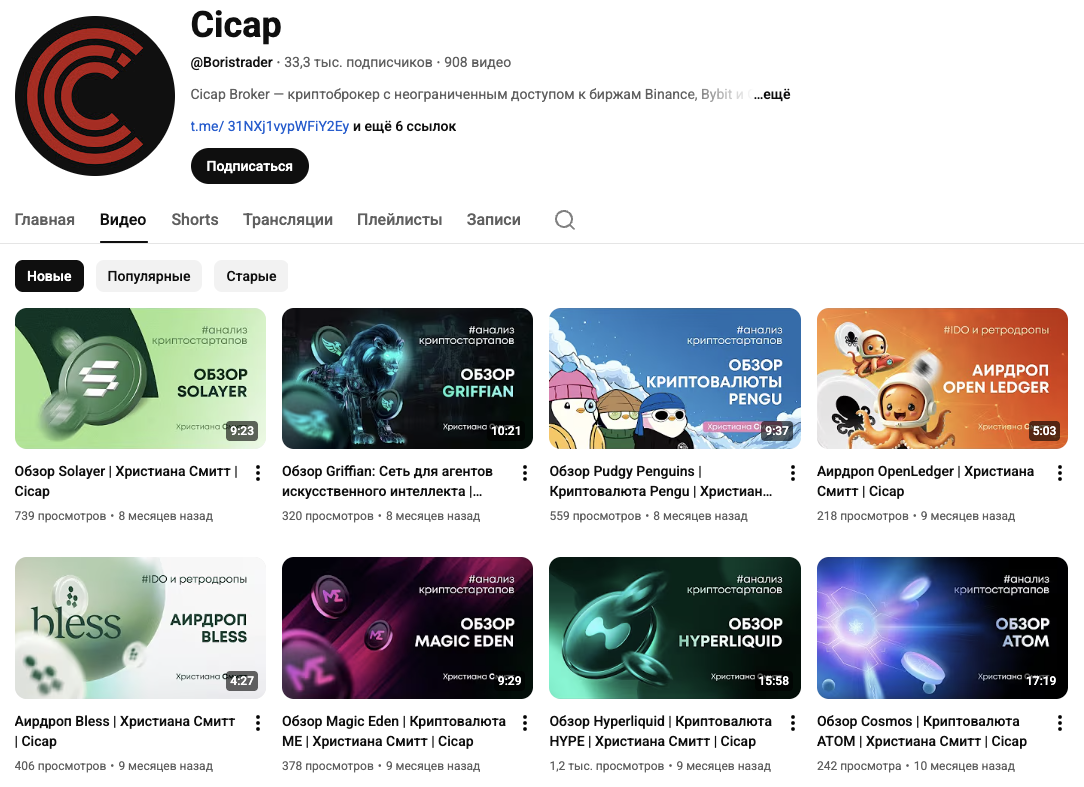The image size is (1084, 787).
Task: Click the Cicap channel avatar logo
Action: coord(95,96)
